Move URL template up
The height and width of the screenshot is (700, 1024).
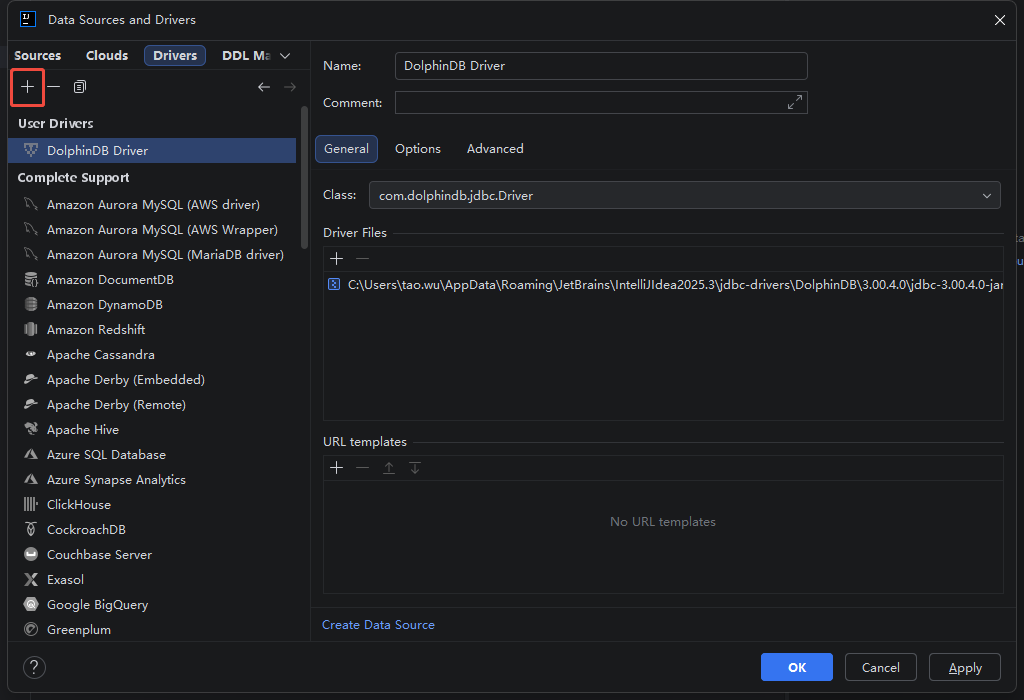pos(389,468)
